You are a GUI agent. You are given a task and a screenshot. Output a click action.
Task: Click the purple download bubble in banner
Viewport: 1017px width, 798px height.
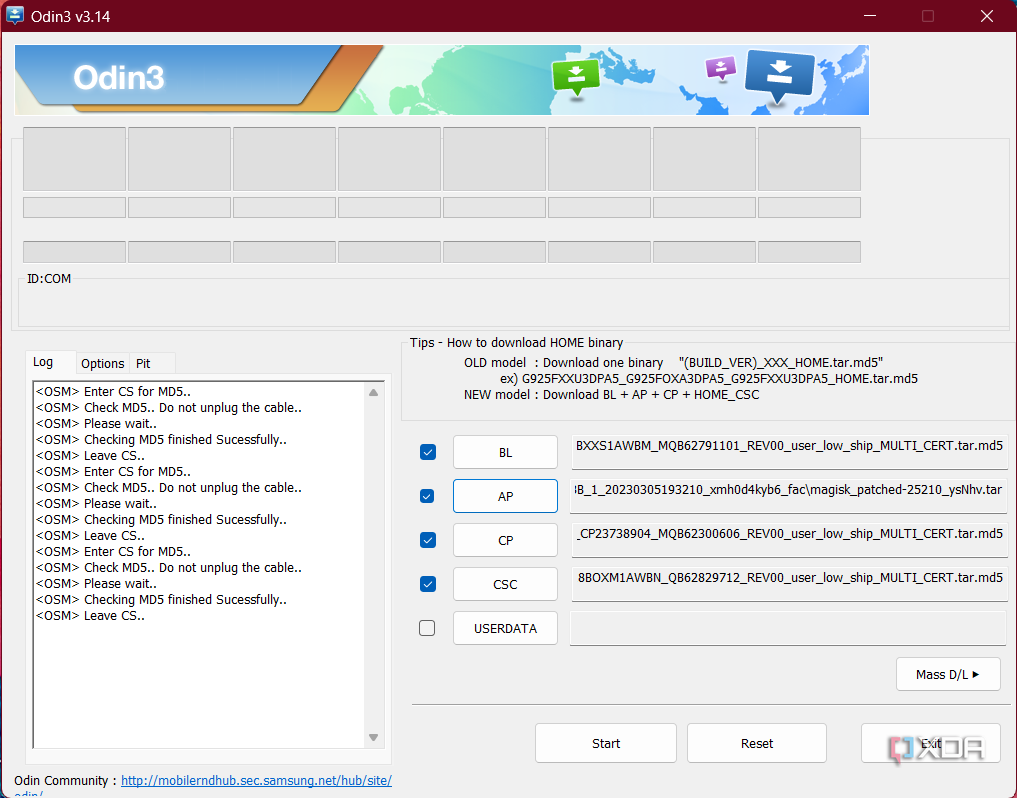click(x=721, y=69)
